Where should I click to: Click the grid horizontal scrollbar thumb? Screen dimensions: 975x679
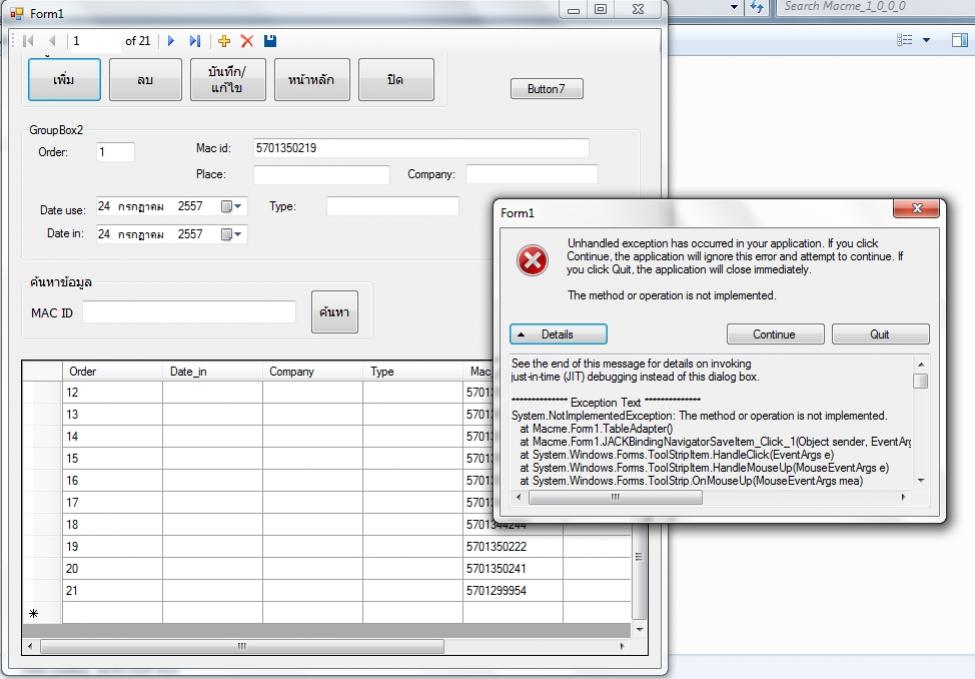point(243,646)
